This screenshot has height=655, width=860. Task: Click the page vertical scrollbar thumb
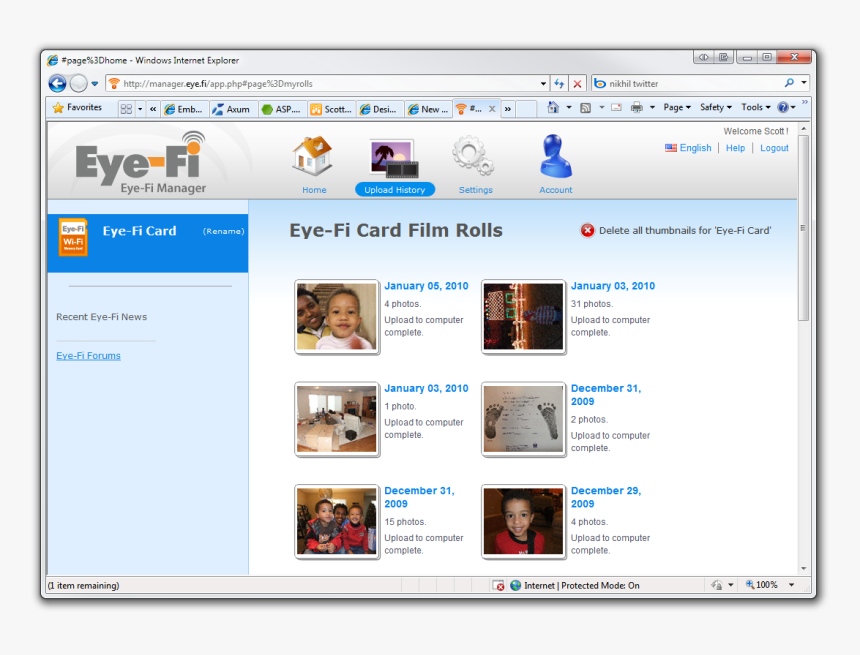(x=803, y=228)
